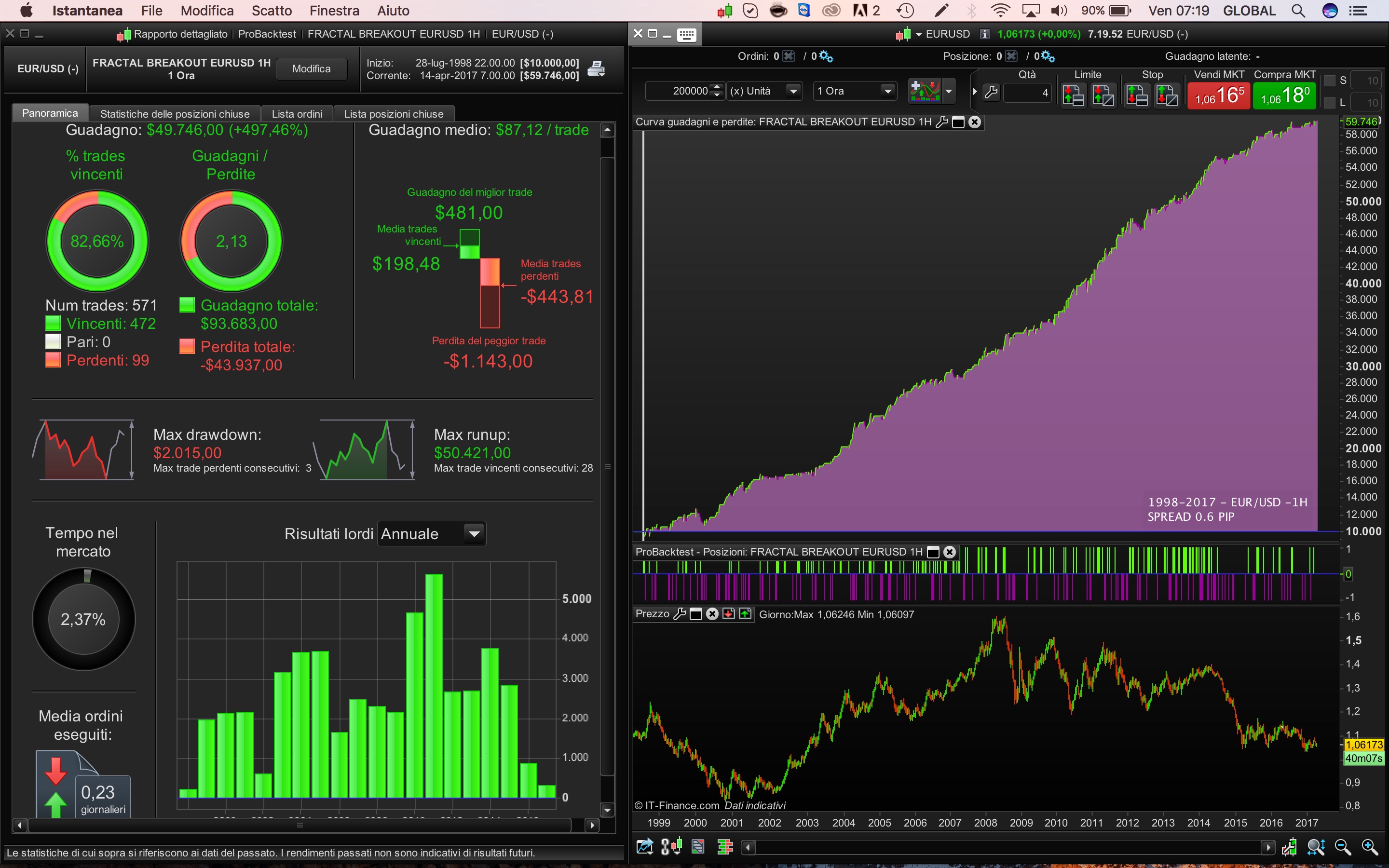Switch to Lista ordini tab

click(297, 114)
